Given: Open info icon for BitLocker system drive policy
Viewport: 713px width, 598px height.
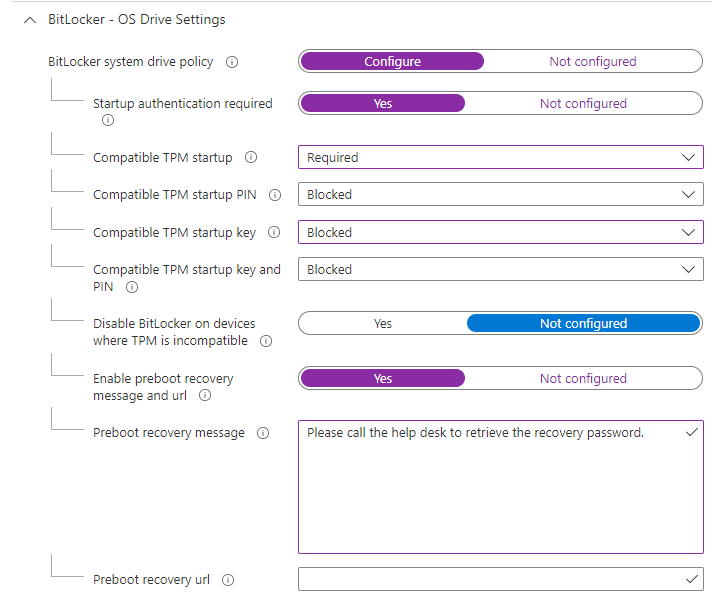Looking at the screenshot, I should click(x=232, y=62).
